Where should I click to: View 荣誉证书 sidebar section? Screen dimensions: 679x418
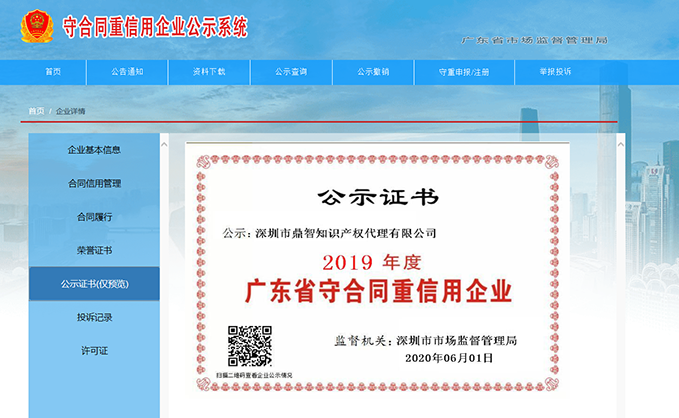pyautogui.click(x=94, y=250)
